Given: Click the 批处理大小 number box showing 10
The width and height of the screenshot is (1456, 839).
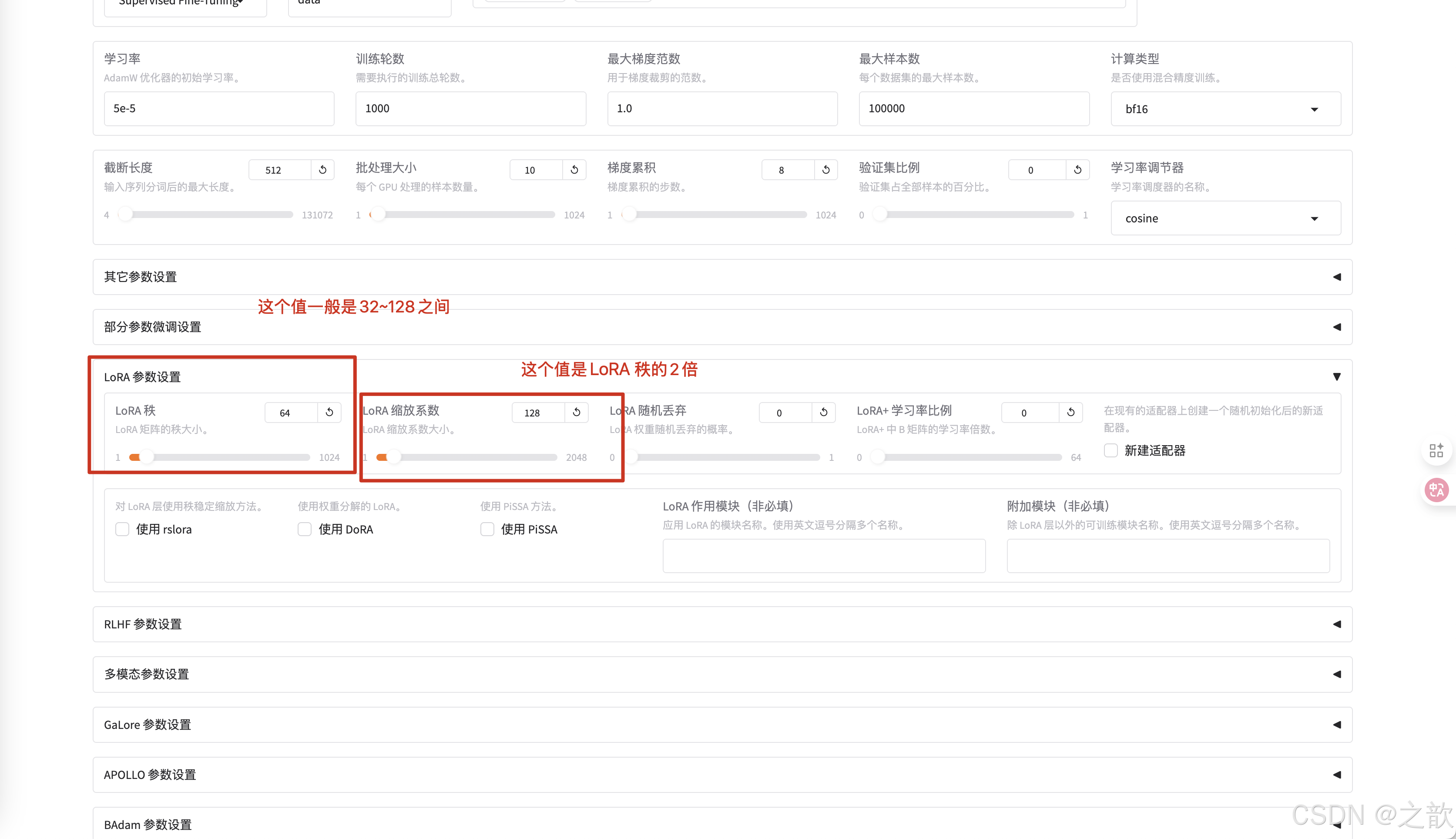Looking at the screenshot, I should pyautogui.click(x=537, y=170).
